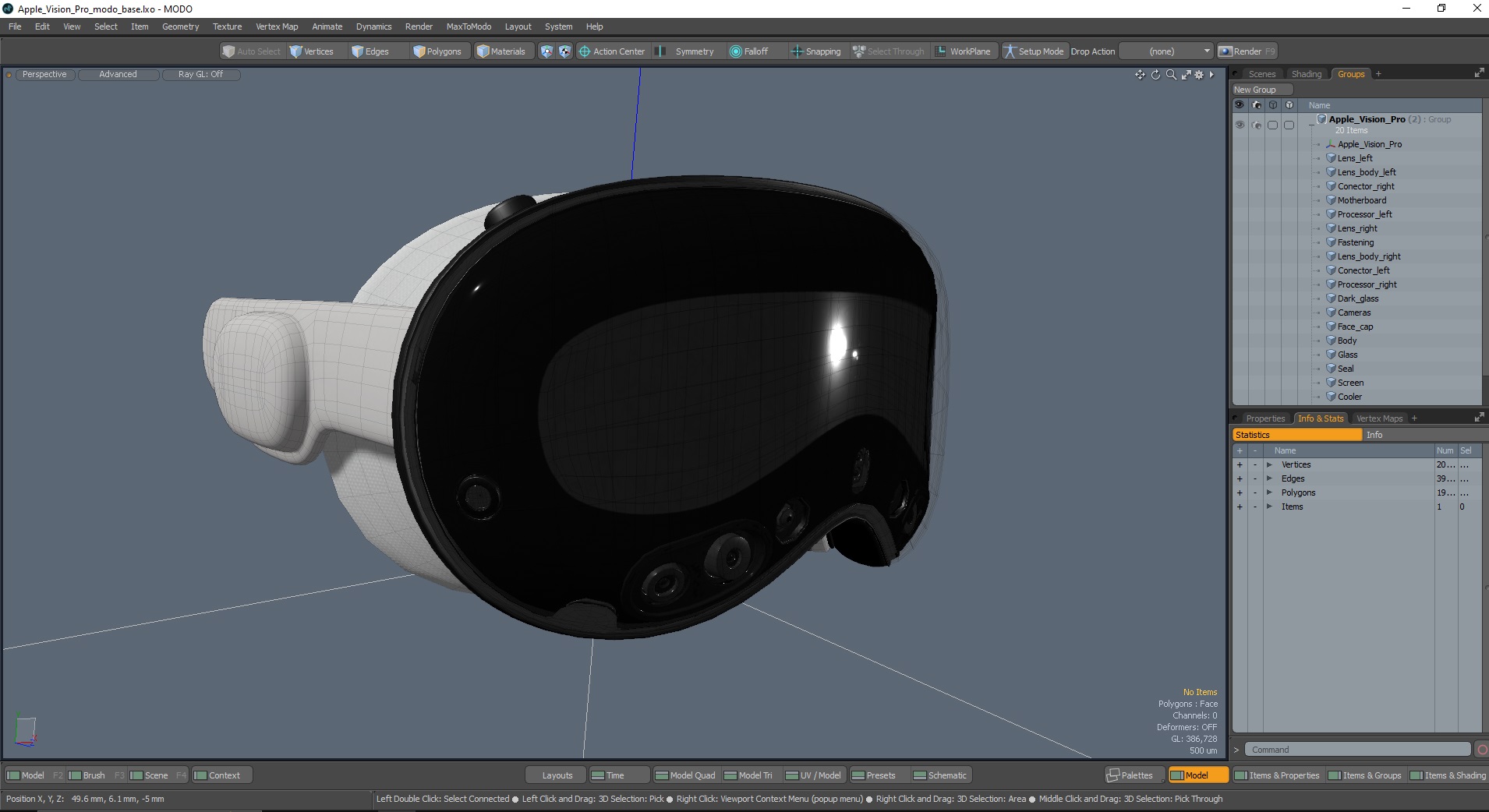This screenshot has height=812, width=1489.
Task: Open the MaxToModo menu
Action: tap(469, 26)
